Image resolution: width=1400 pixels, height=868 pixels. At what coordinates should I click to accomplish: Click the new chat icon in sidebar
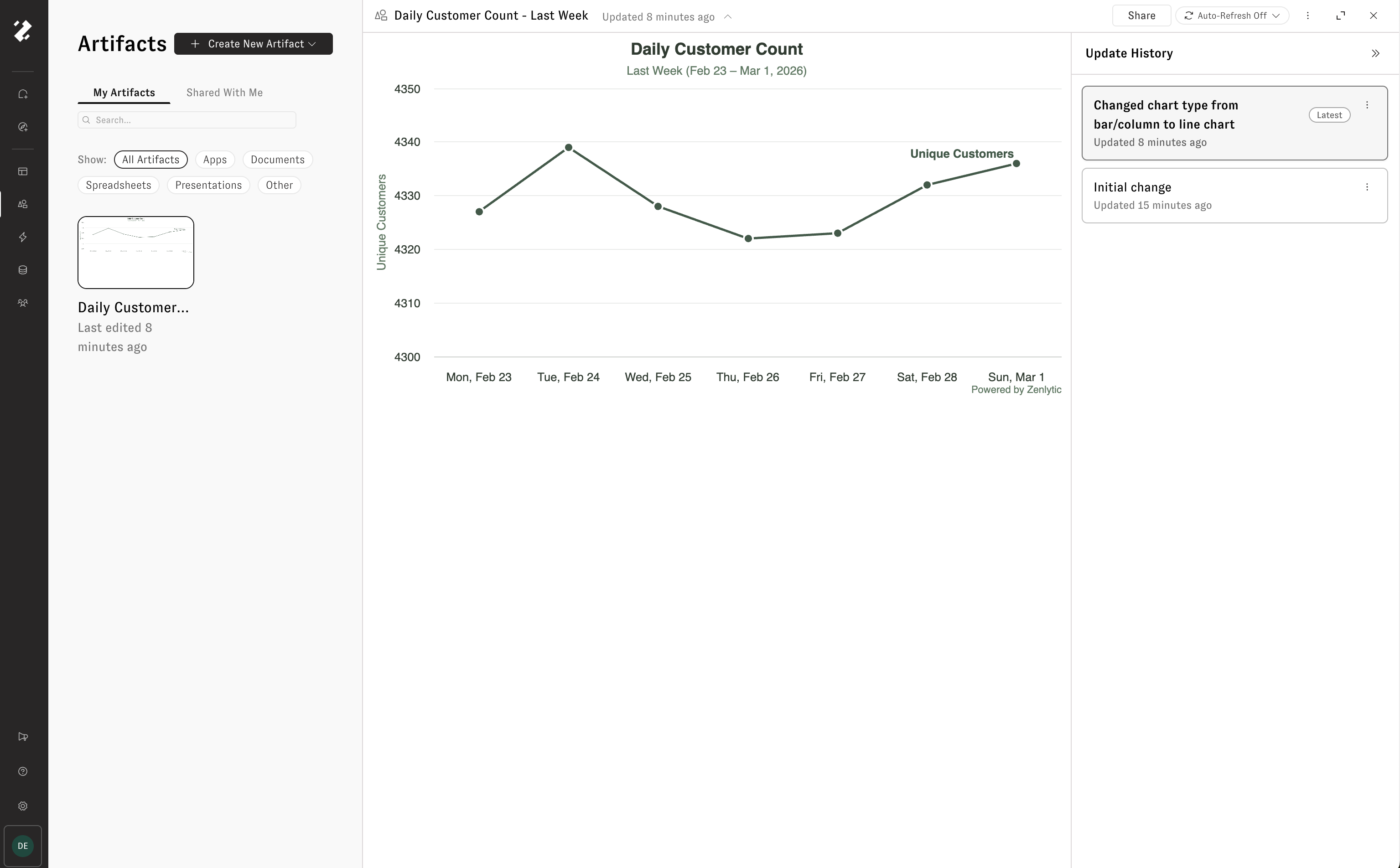(x=23, y=94)
